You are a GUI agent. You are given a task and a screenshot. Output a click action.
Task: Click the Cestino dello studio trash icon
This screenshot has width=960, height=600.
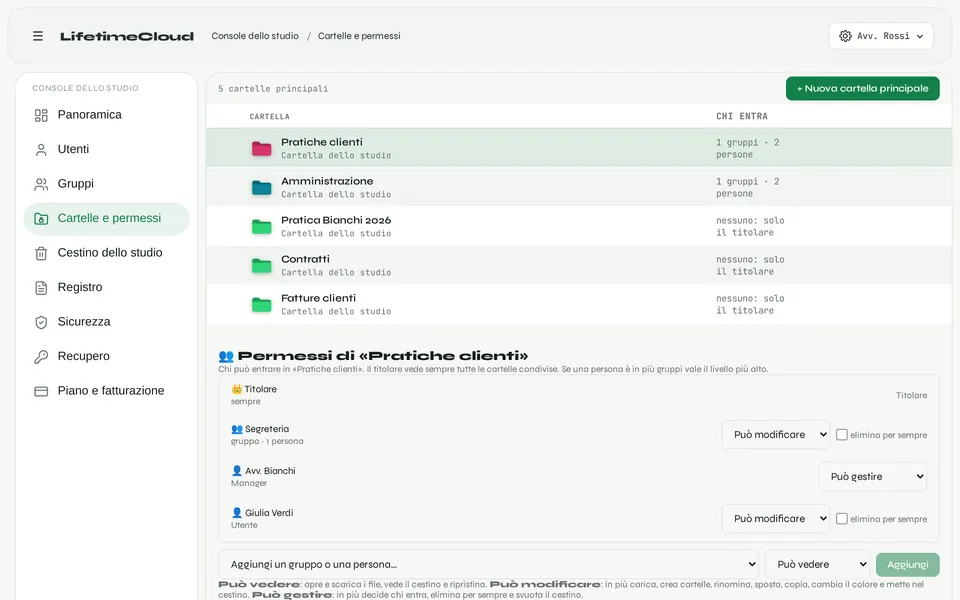pos(41,253)
